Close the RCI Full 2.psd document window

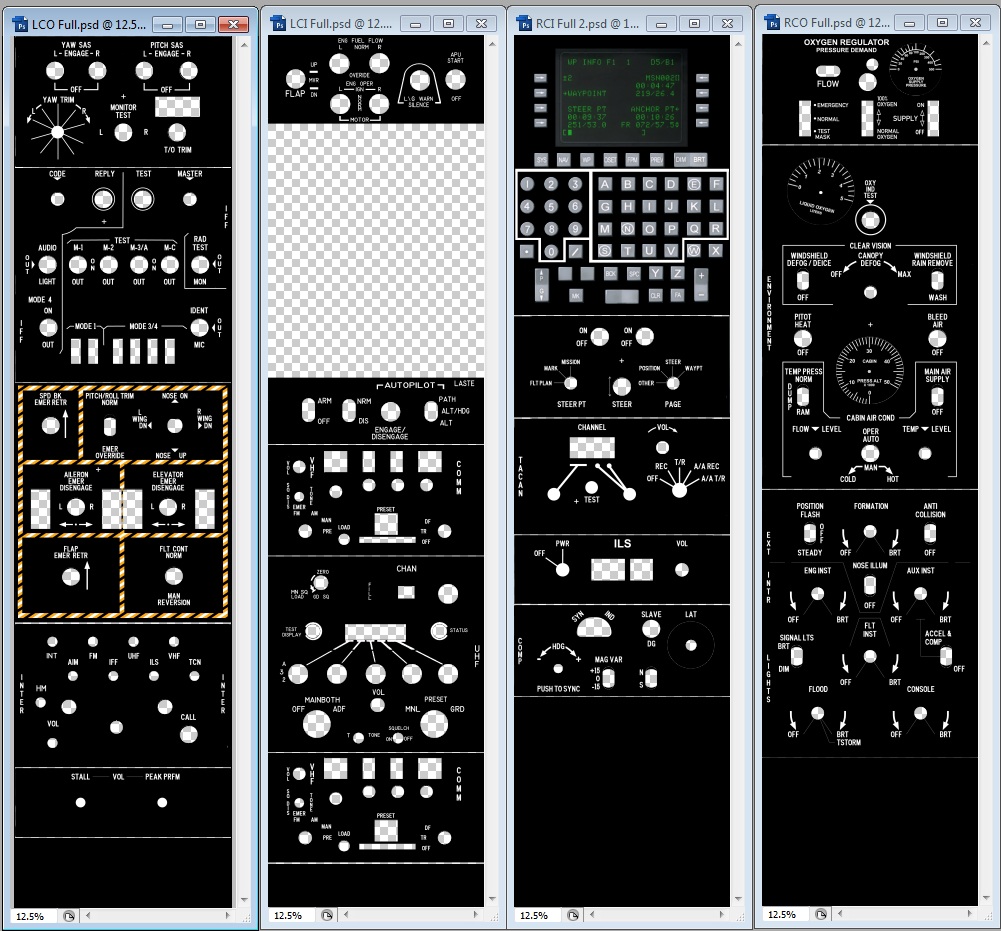point(728,24)
